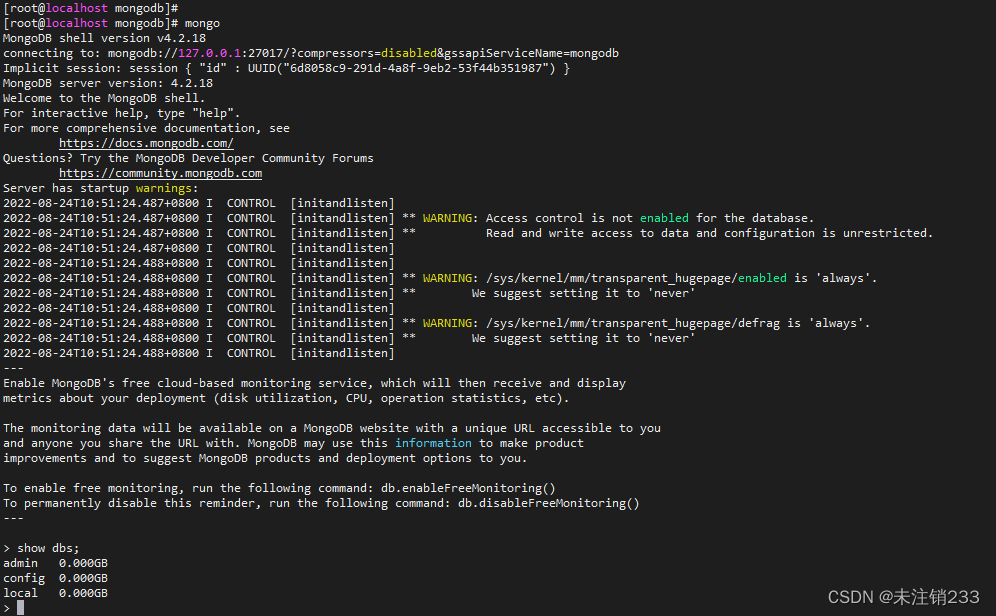996x616 pixels.
Task: Click the first WARNING label about access control
Action: [x=447, y=217]
